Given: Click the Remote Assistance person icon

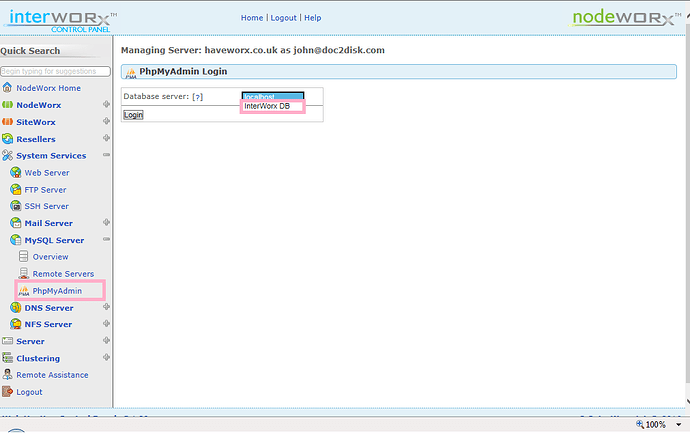Looking at the screenshot, I should click(7, 375).
